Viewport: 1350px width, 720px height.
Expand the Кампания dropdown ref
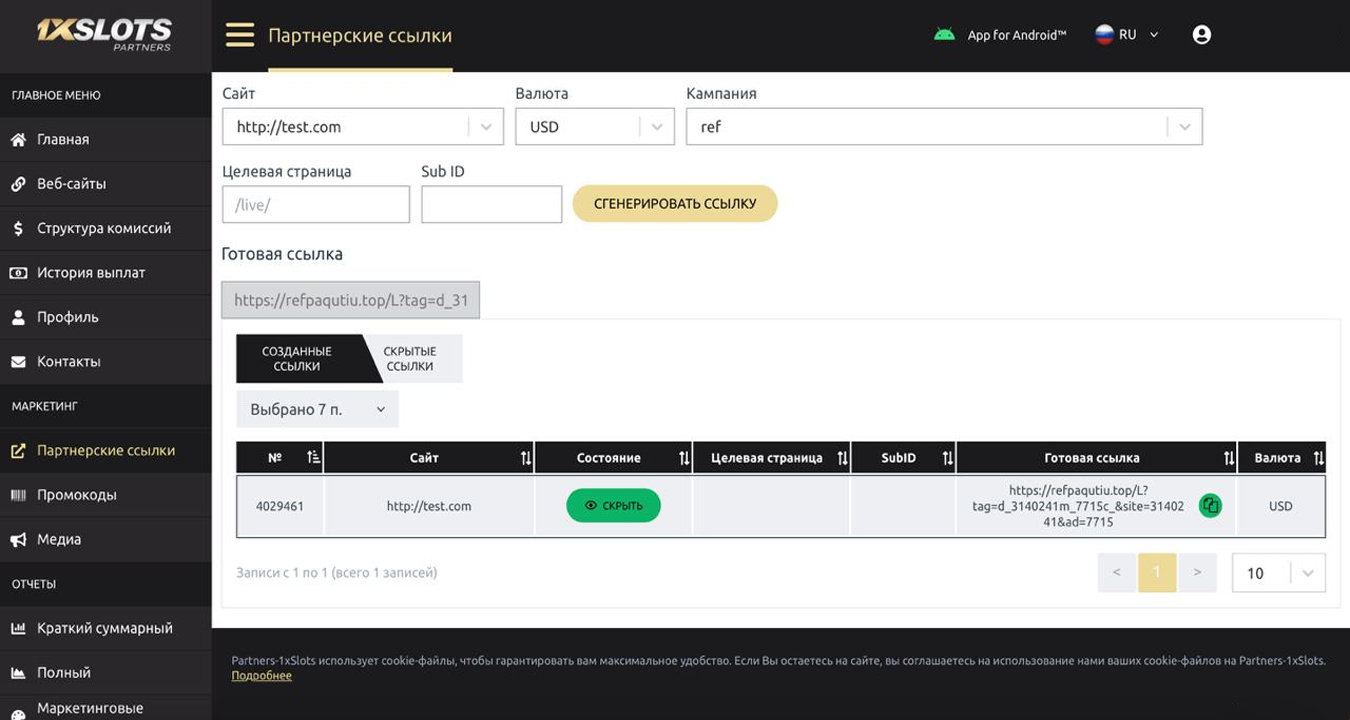[x=944, y=127]
